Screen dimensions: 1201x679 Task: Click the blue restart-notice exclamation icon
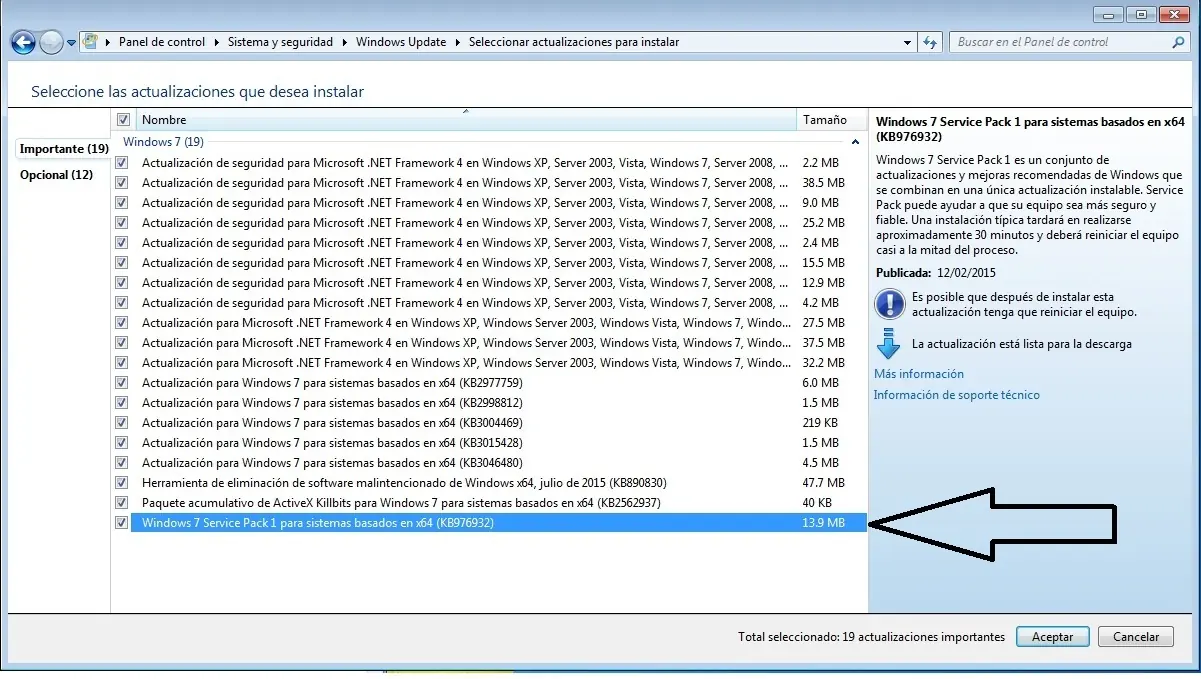888,304
